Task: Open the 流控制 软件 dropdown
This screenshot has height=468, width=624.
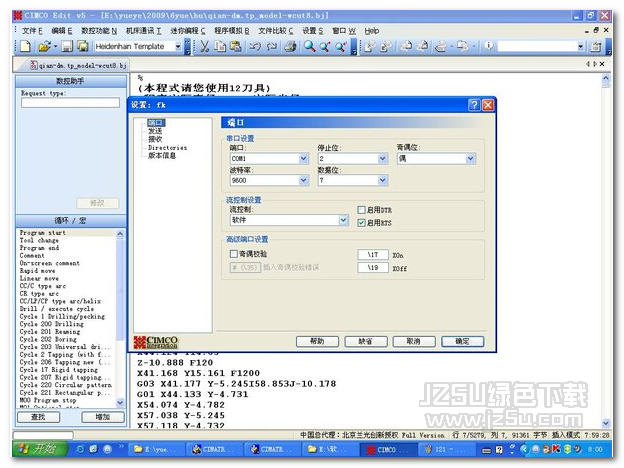Action: [343, 220]
